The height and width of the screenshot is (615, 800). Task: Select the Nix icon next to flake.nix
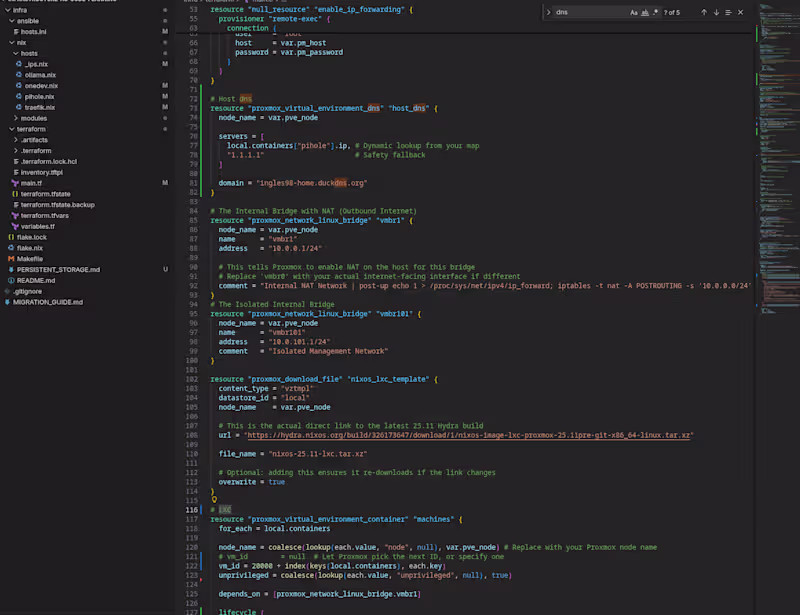pos(11,248)
